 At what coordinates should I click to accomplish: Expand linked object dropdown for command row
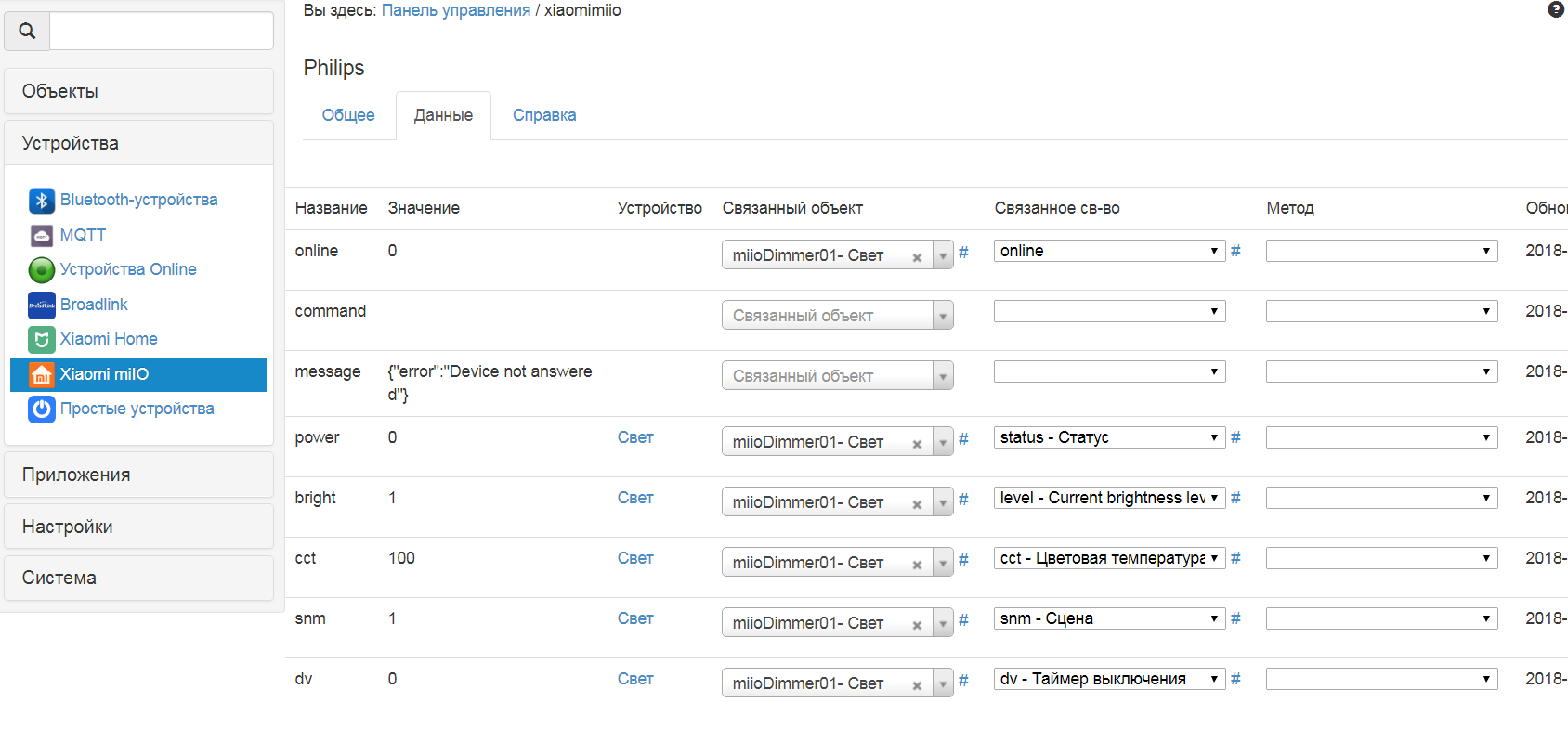[x=943, y=317]
